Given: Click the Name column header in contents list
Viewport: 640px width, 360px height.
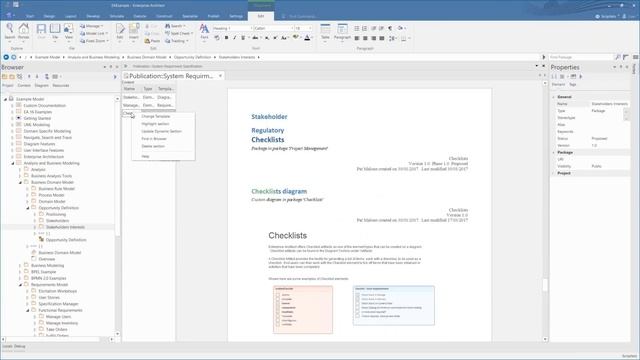Looking at the screenshot, I should coord(131,89).
